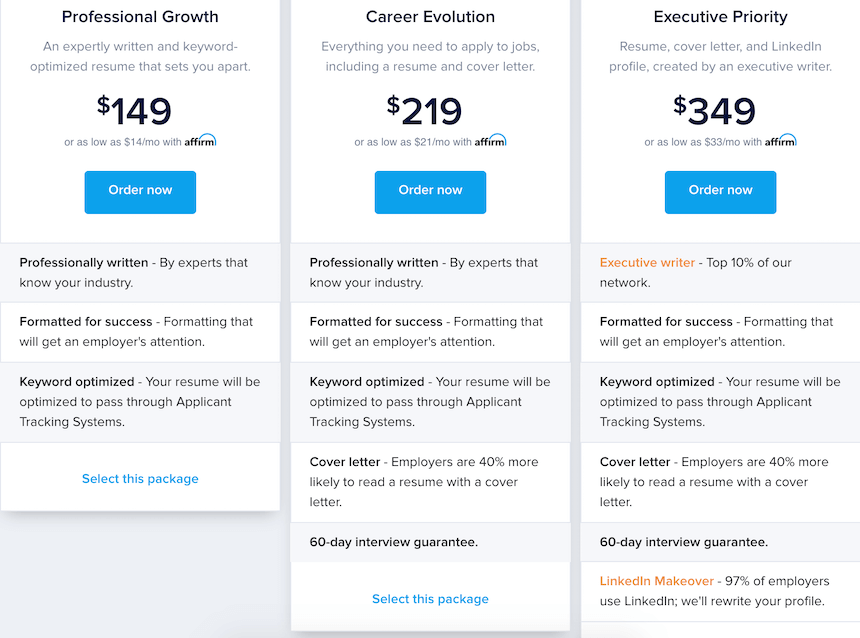Click the Career Evolution plan heading
The width and height of the screenshot is (860, 638).
(x=430, y=17)
